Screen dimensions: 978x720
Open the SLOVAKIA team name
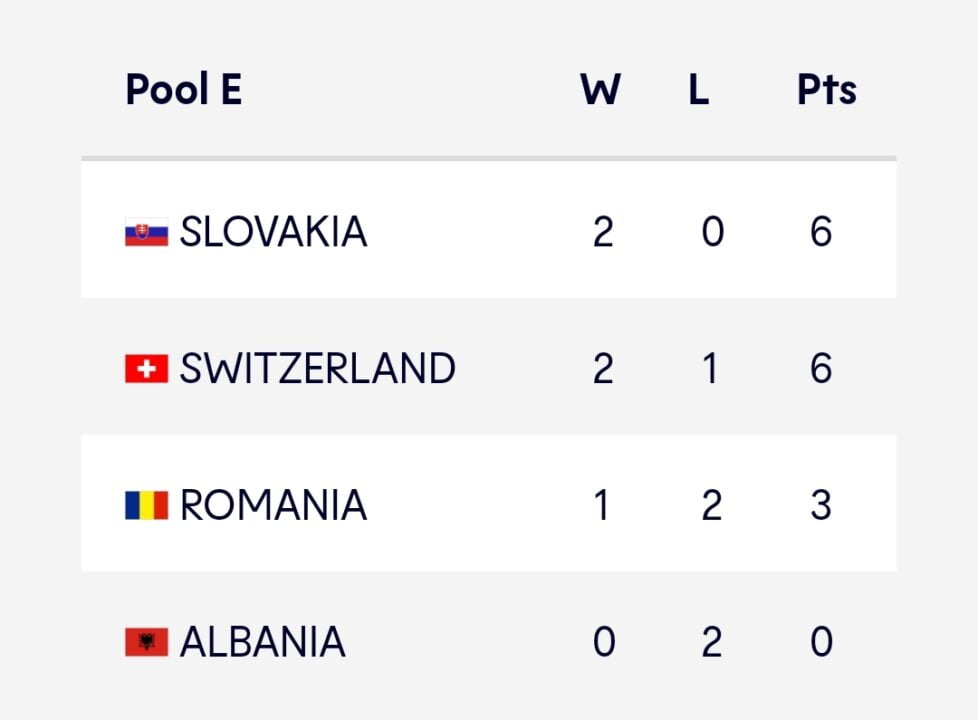pos(273,233)
